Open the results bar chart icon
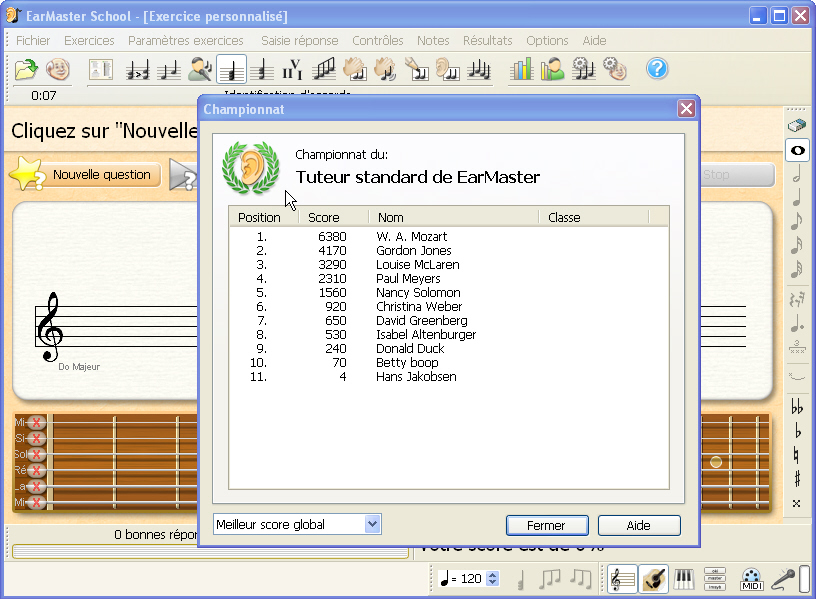The image size is (816, 599). click(521, 70)
